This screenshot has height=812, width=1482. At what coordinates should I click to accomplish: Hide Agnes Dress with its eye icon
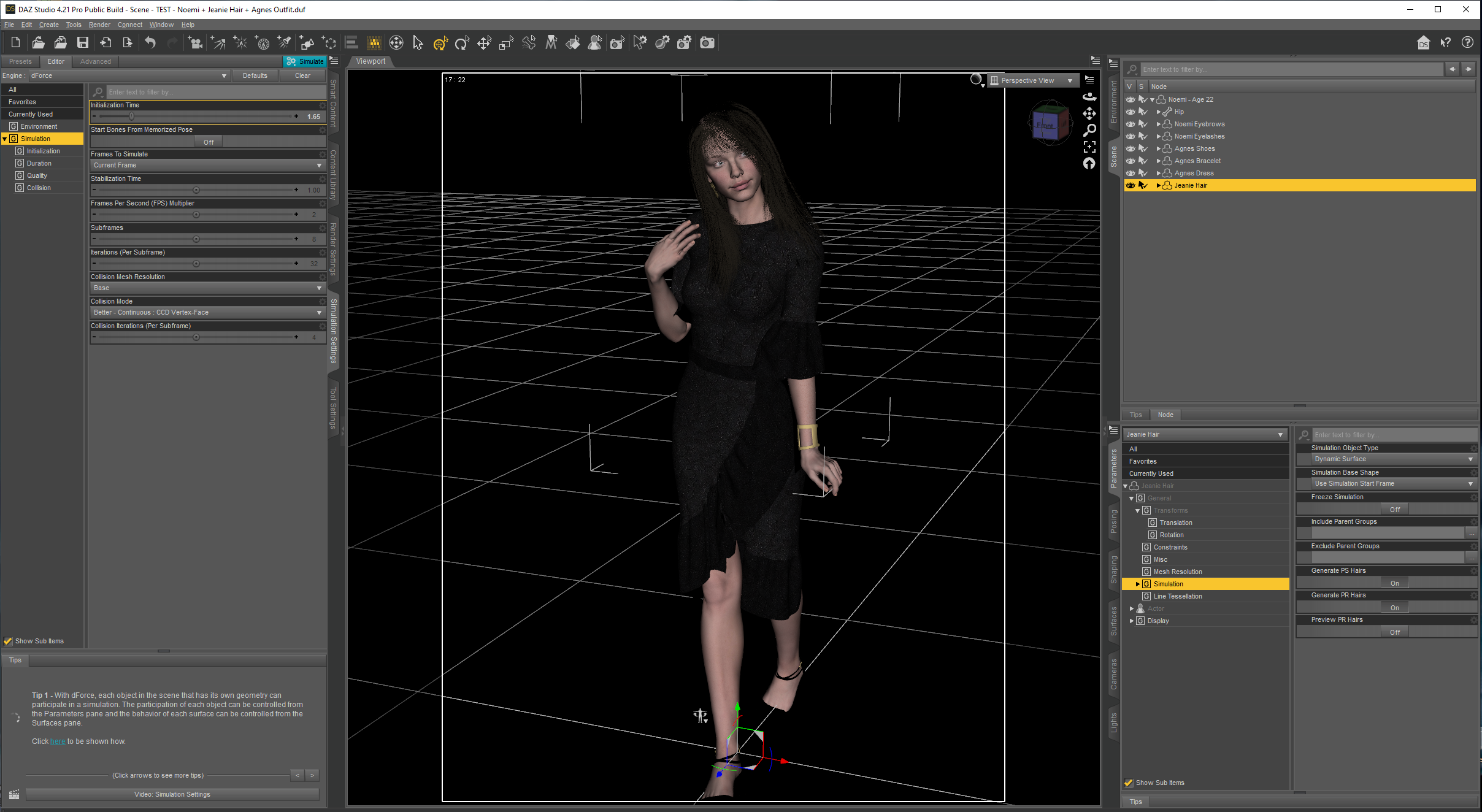point(1130,173)
